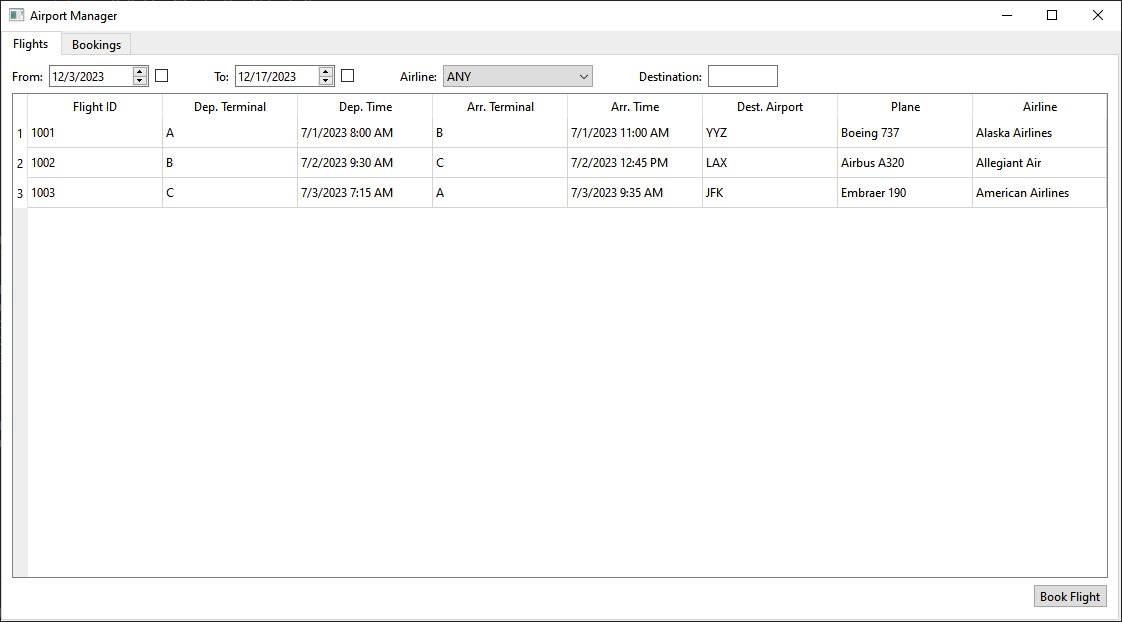1122x622 pixels.
Task: Click Arr. Terminal B in flight 1001 row
Action: pos(500,133)
